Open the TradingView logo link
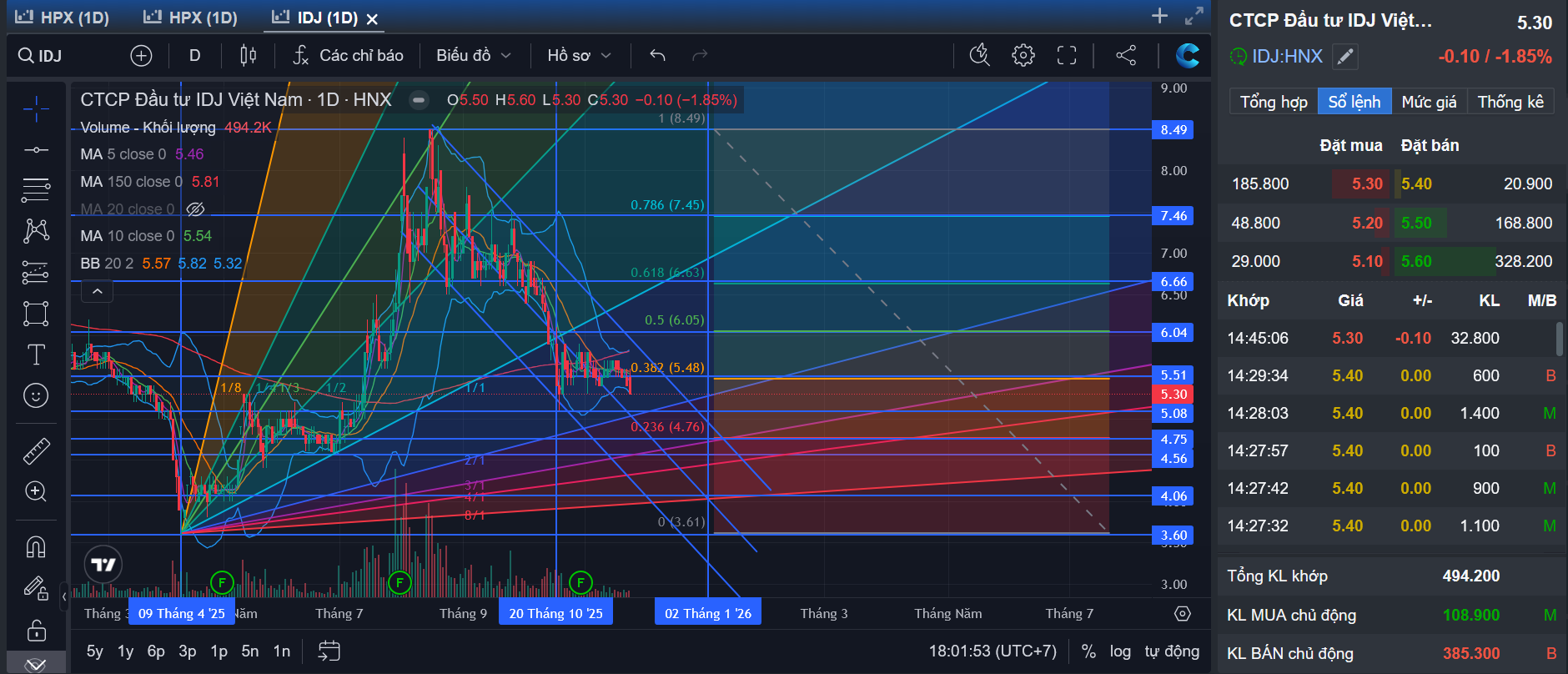1568x674 pixels. 103,565
